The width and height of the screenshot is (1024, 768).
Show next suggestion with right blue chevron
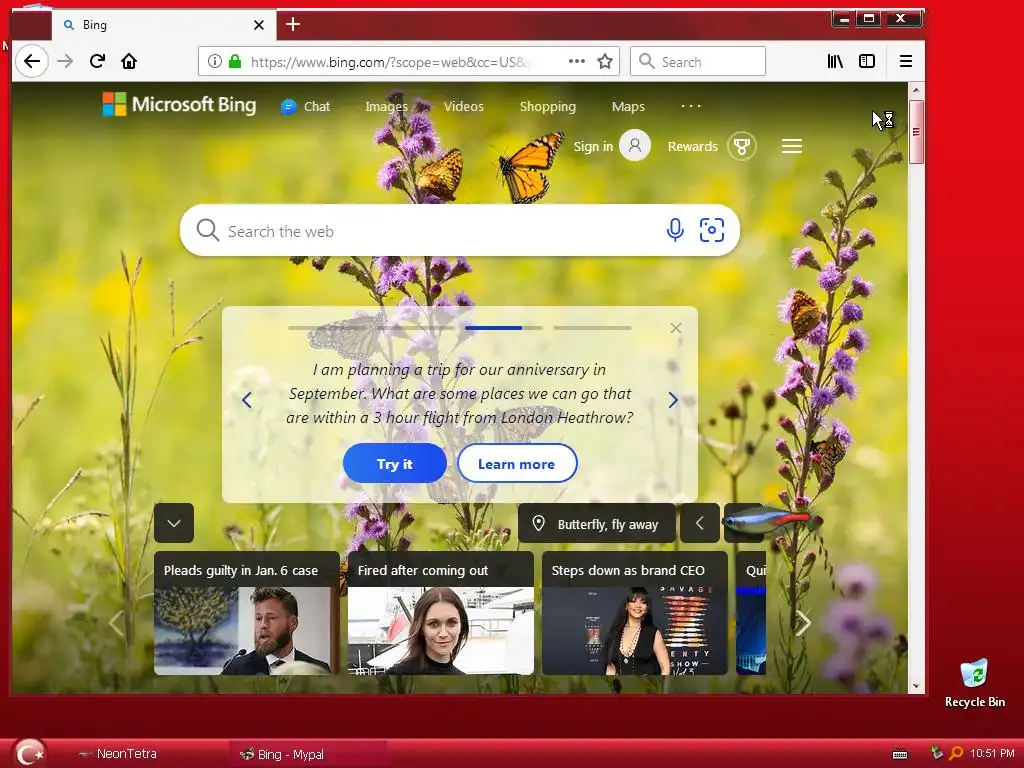pyautogui.click(x=673, y=400)
